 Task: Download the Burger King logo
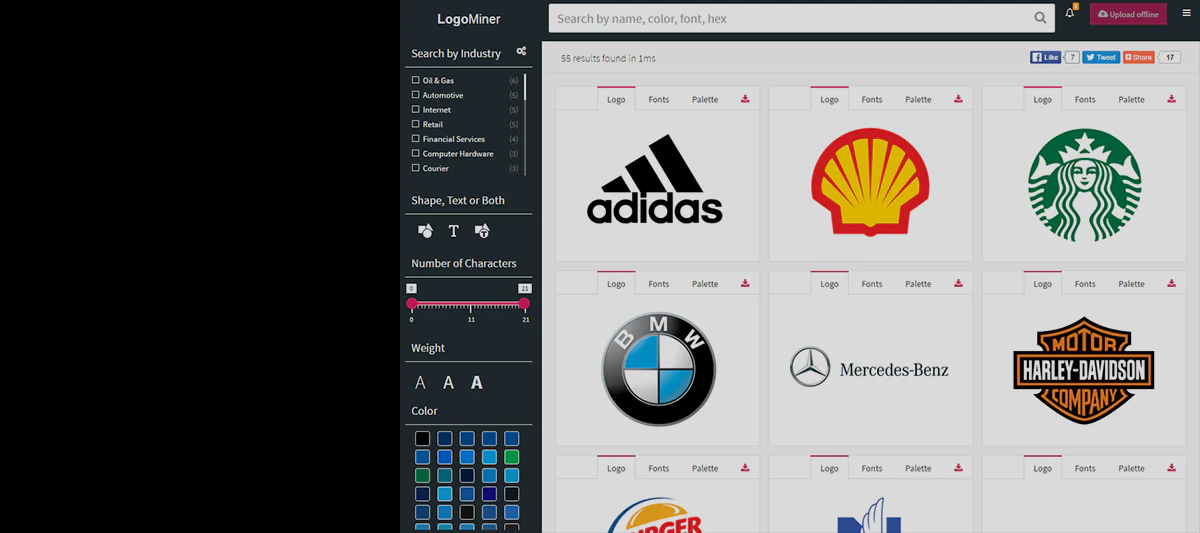coord(745,468)
